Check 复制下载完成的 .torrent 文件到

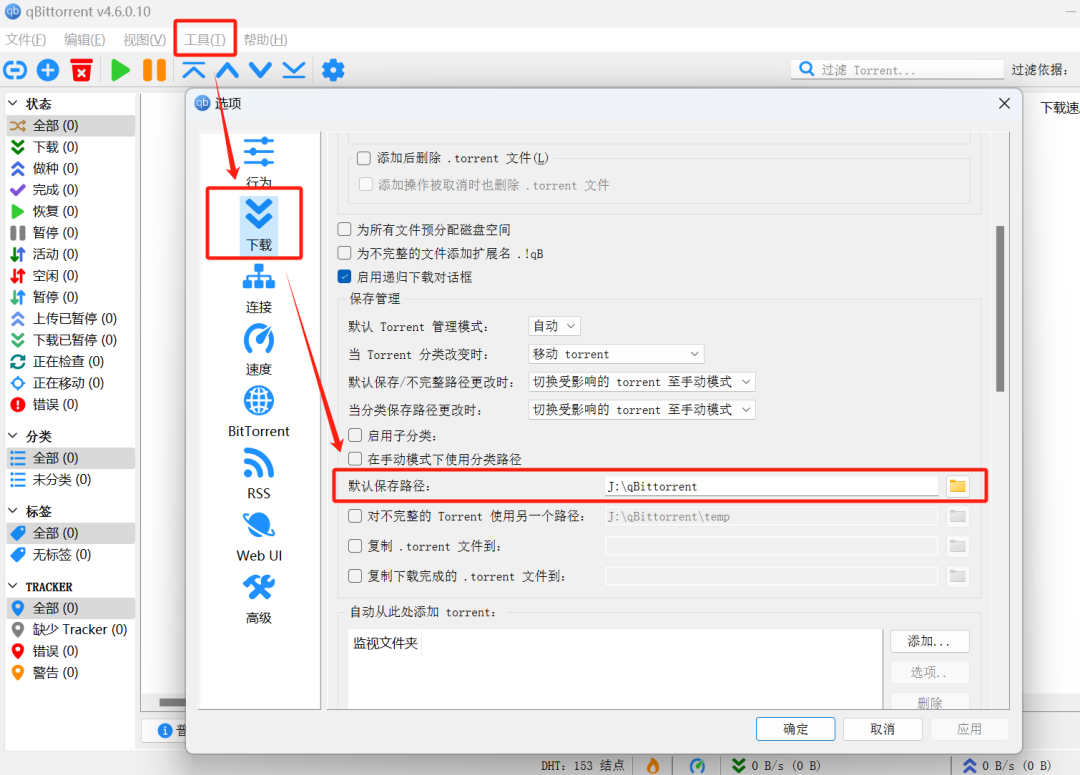click(355, 576)
